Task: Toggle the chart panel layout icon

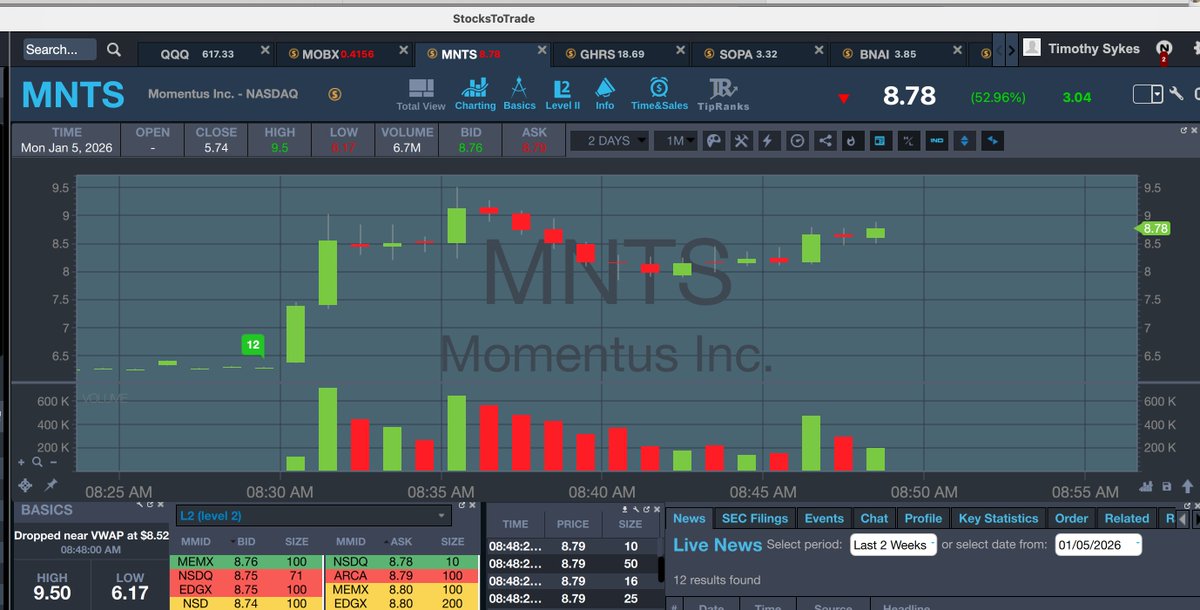Action: click(880, 141)
